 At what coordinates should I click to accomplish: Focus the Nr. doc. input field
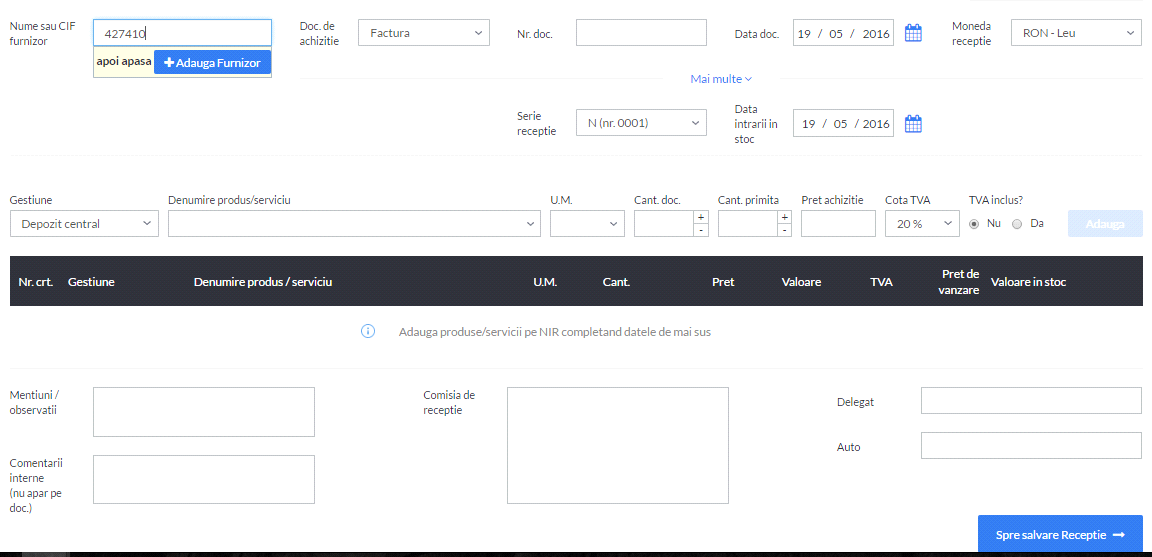pyautogui.click(x=641, y=33)
